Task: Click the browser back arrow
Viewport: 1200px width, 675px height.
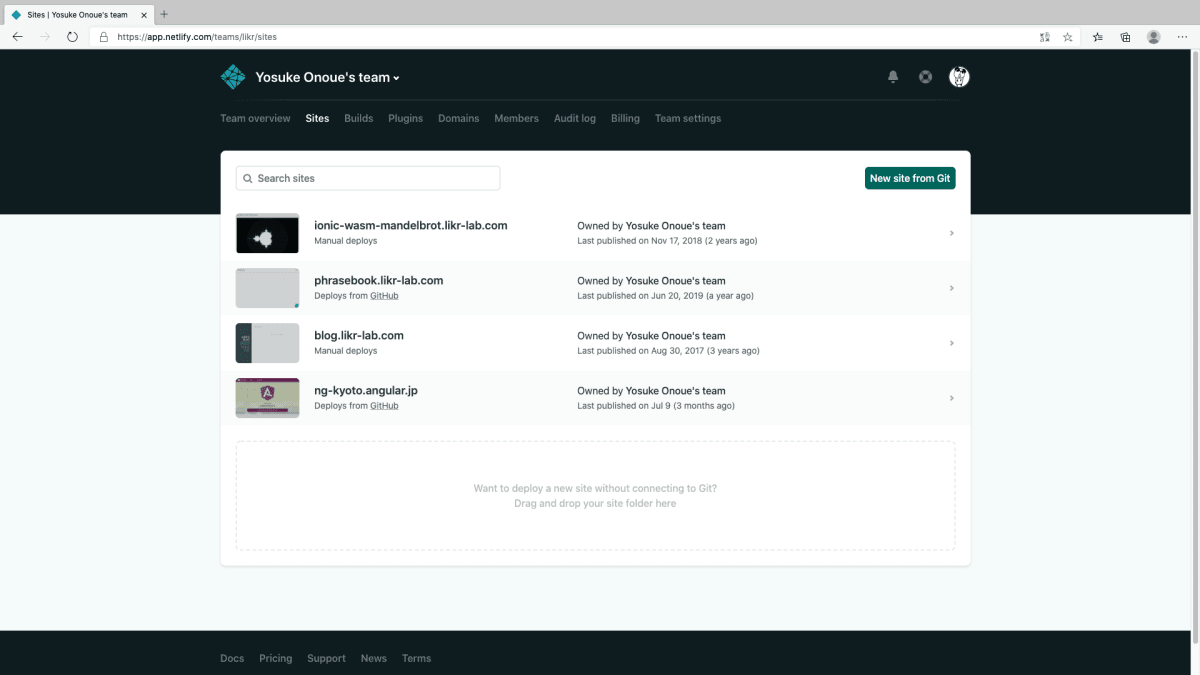Action: tap(17, 37)
